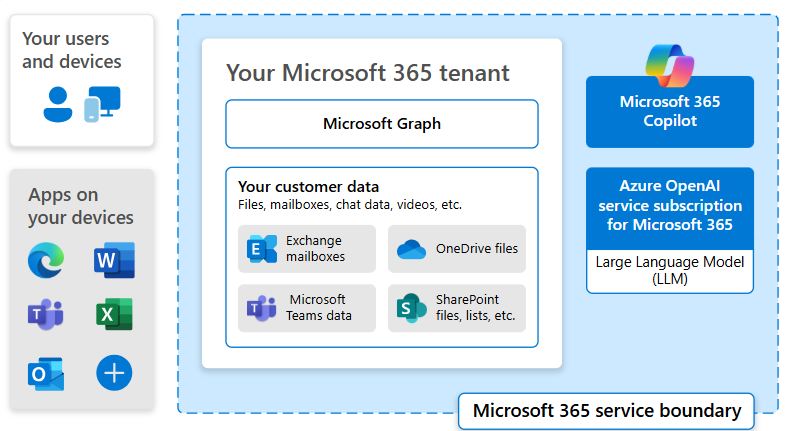The width and height of the screenshot is (785, 431).
Task: Click the Your Microsoft 365 tenant heading
Action: [x=367, y=72]
